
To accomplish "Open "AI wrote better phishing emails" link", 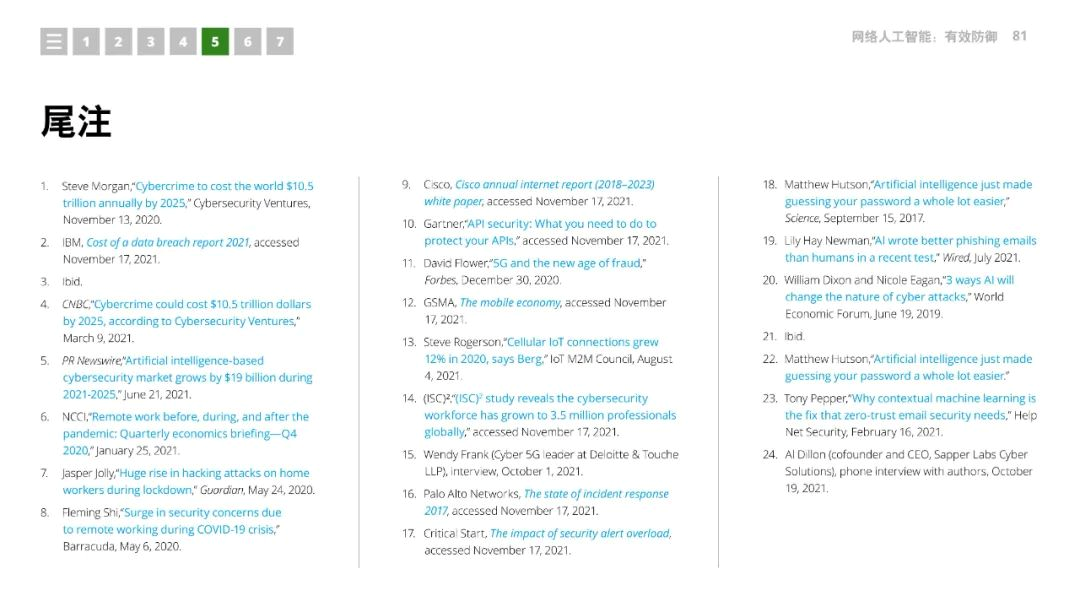I will 955,240.
